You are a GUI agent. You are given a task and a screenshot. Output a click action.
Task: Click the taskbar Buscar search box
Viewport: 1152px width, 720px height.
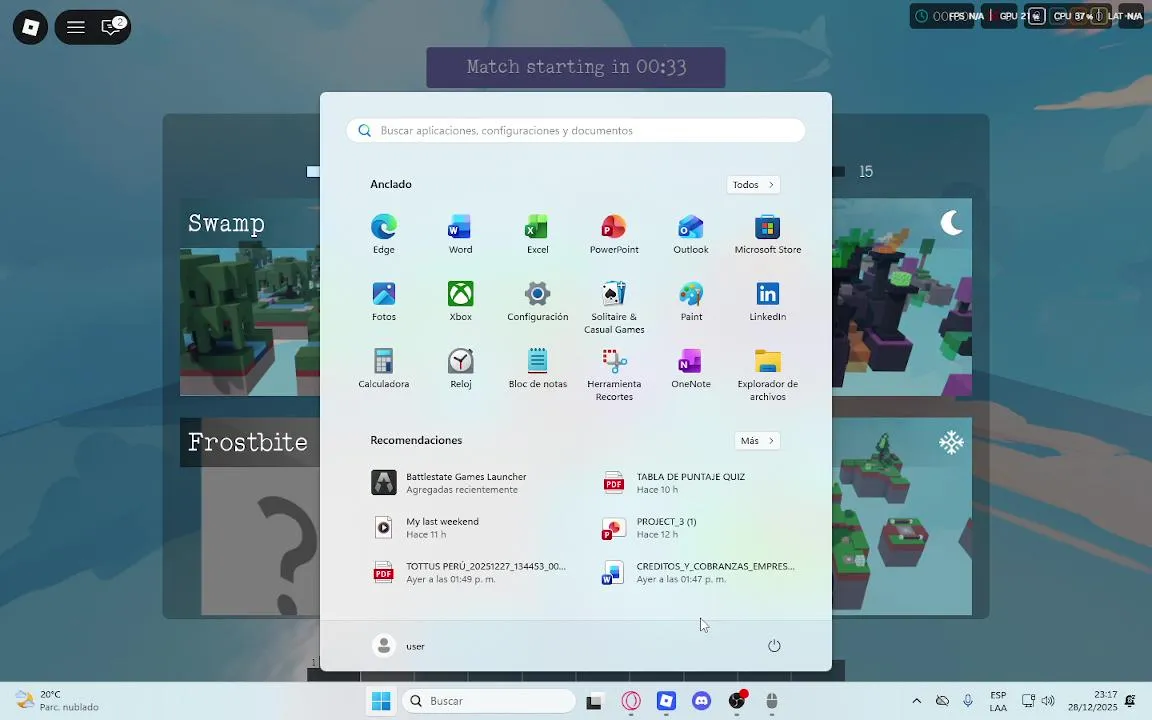tap(489, 701)
